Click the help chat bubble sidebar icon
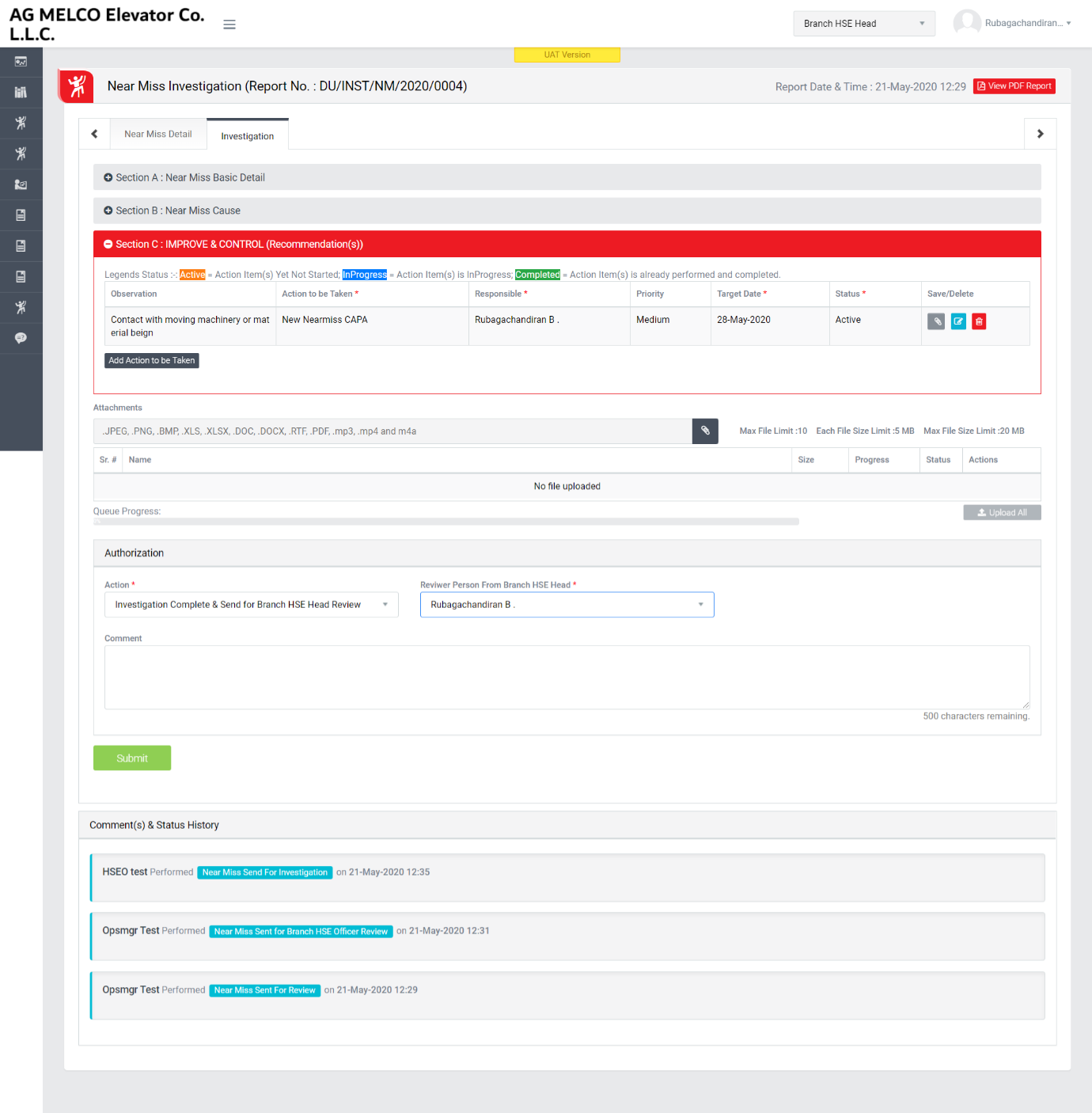 [x=21, y=338]
